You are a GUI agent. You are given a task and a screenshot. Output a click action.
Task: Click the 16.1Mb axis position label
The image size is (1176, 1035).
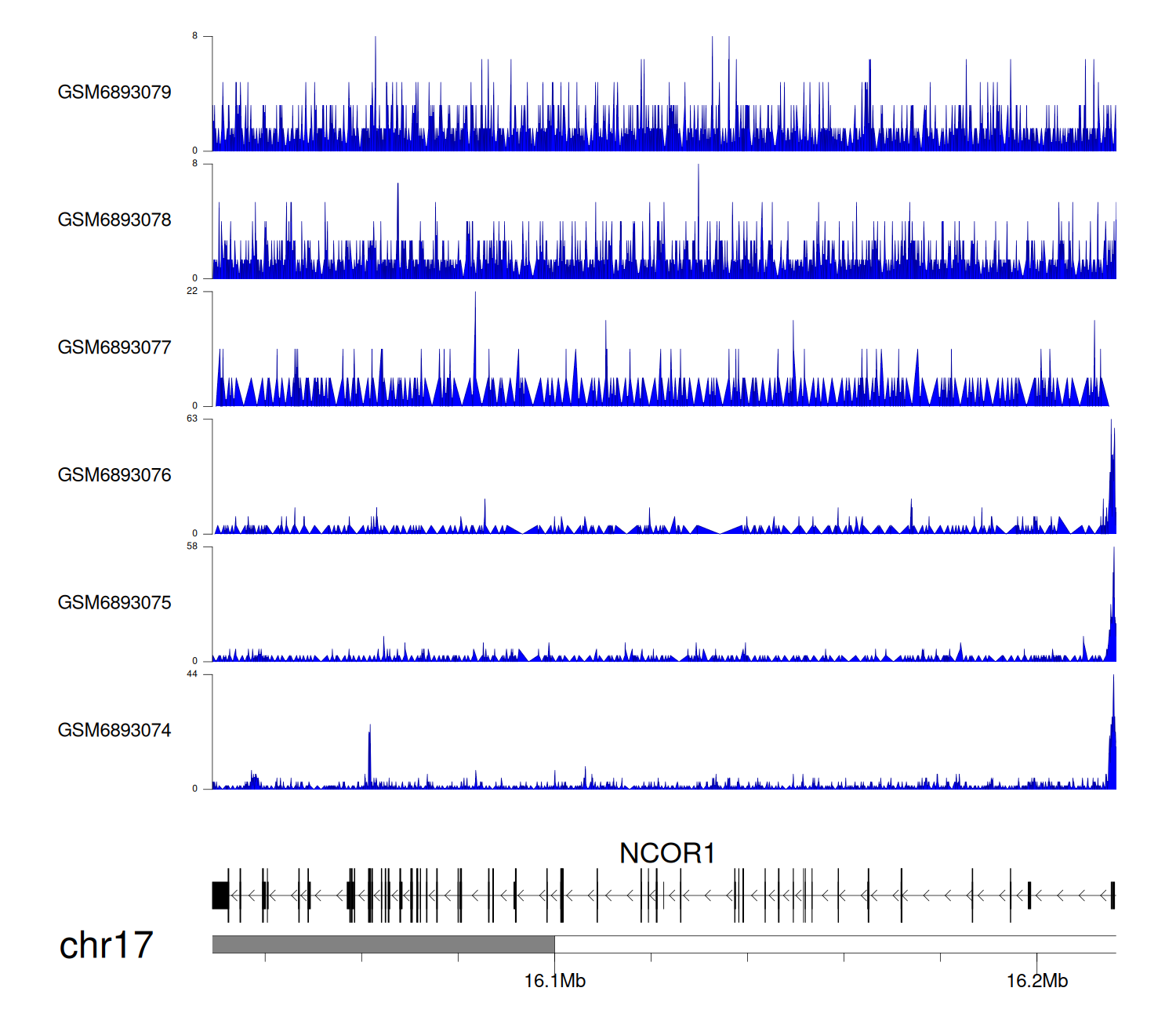[554, 981]
